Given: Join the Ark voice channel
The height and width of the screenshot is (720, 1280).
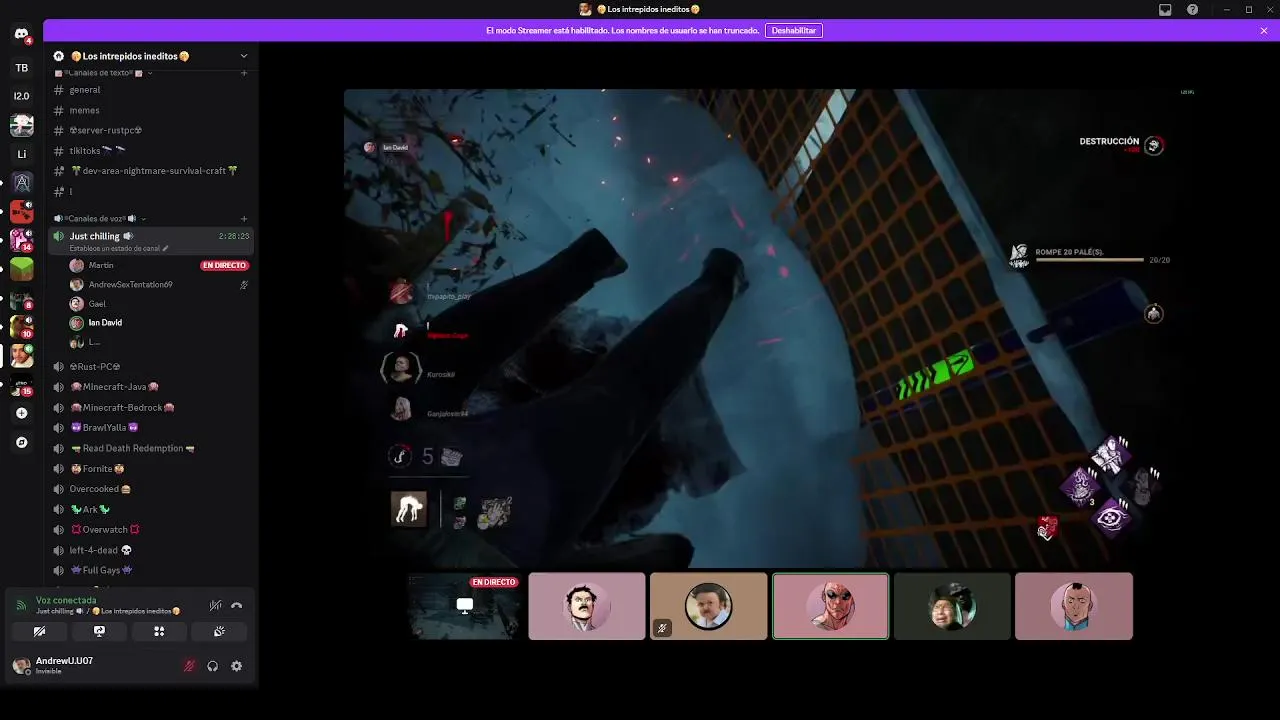Looking at the screenshot, I should 150,510.
